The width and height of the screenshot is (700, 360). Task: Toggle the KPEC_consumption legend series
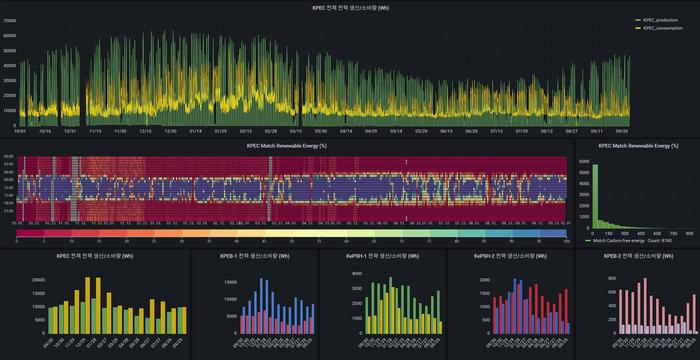pos(662,28)
